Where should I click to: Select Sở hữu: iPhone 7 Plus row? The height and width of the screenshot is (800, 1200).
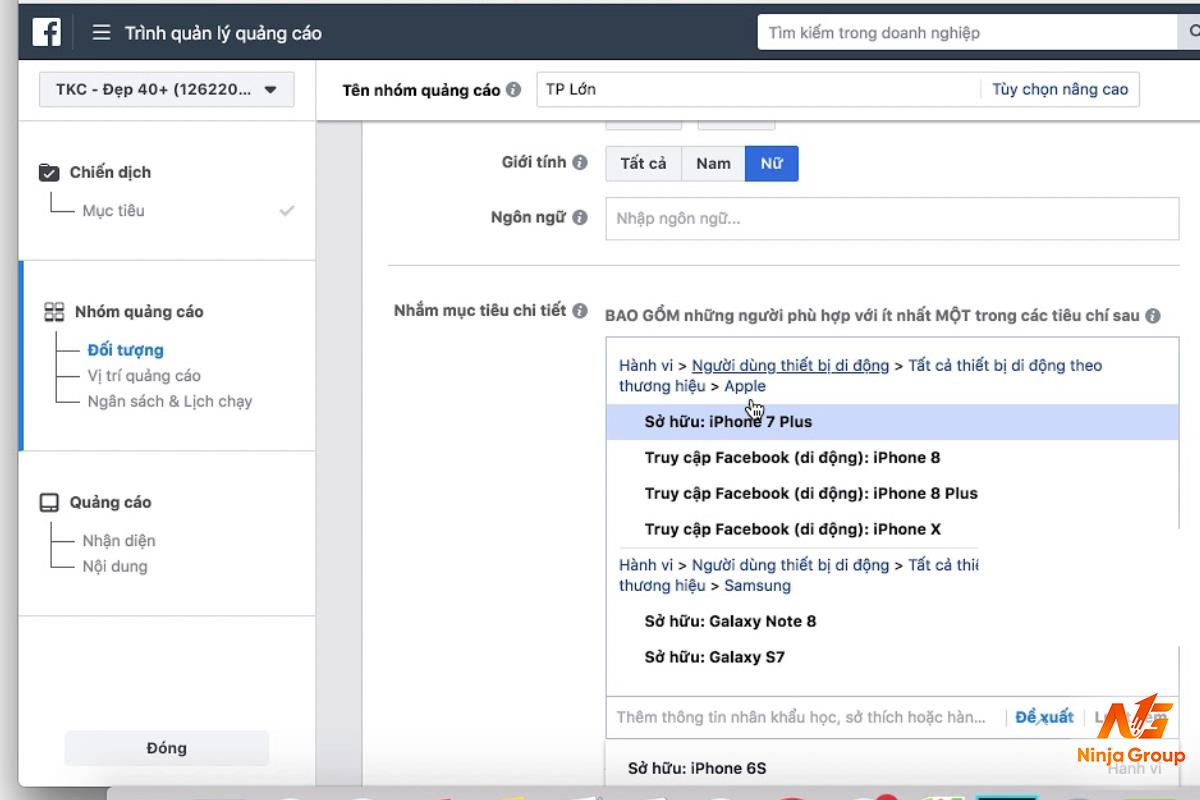[x=892, y=422]
